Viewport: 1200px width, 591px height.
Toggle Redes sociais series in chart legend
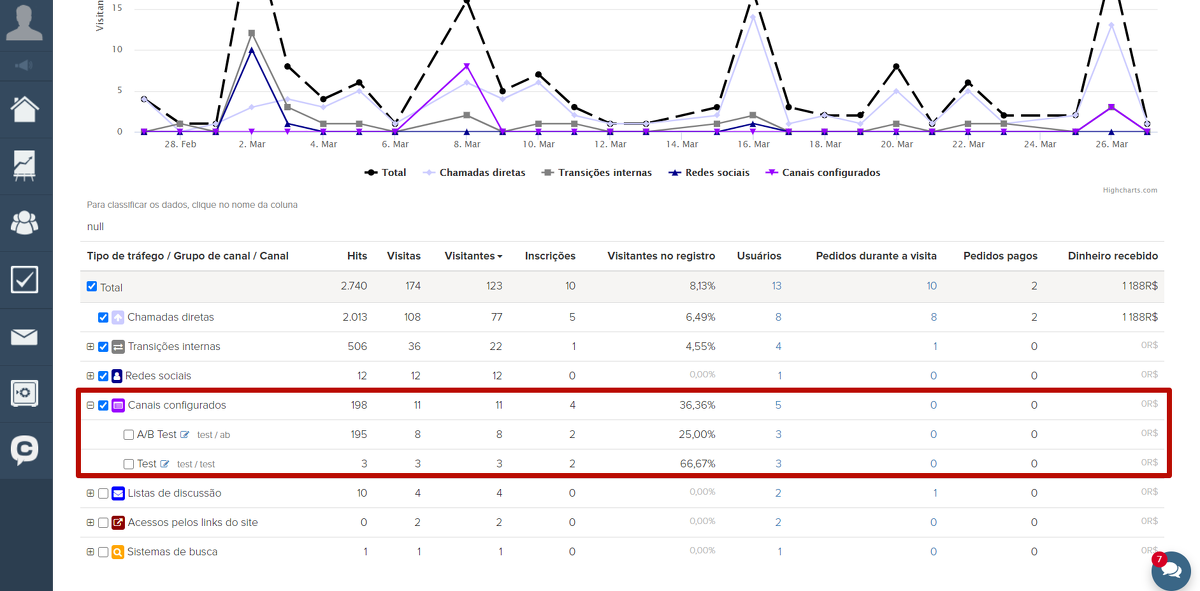point(713,172)
